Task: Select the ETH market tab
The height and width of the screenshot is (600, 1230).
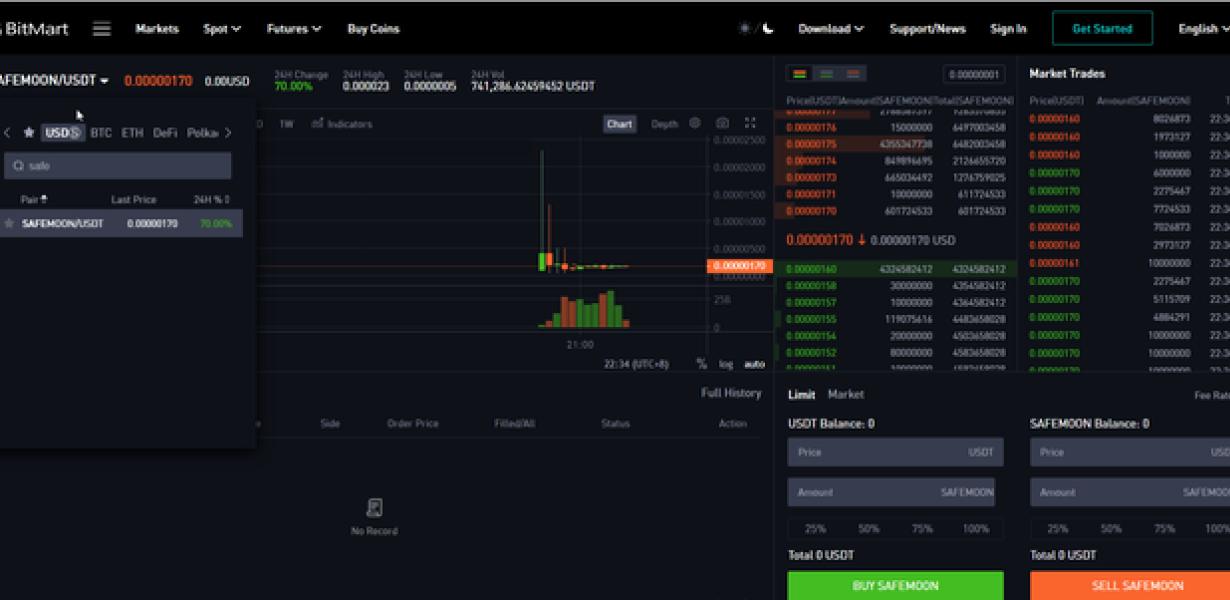Action: [132, 132]
